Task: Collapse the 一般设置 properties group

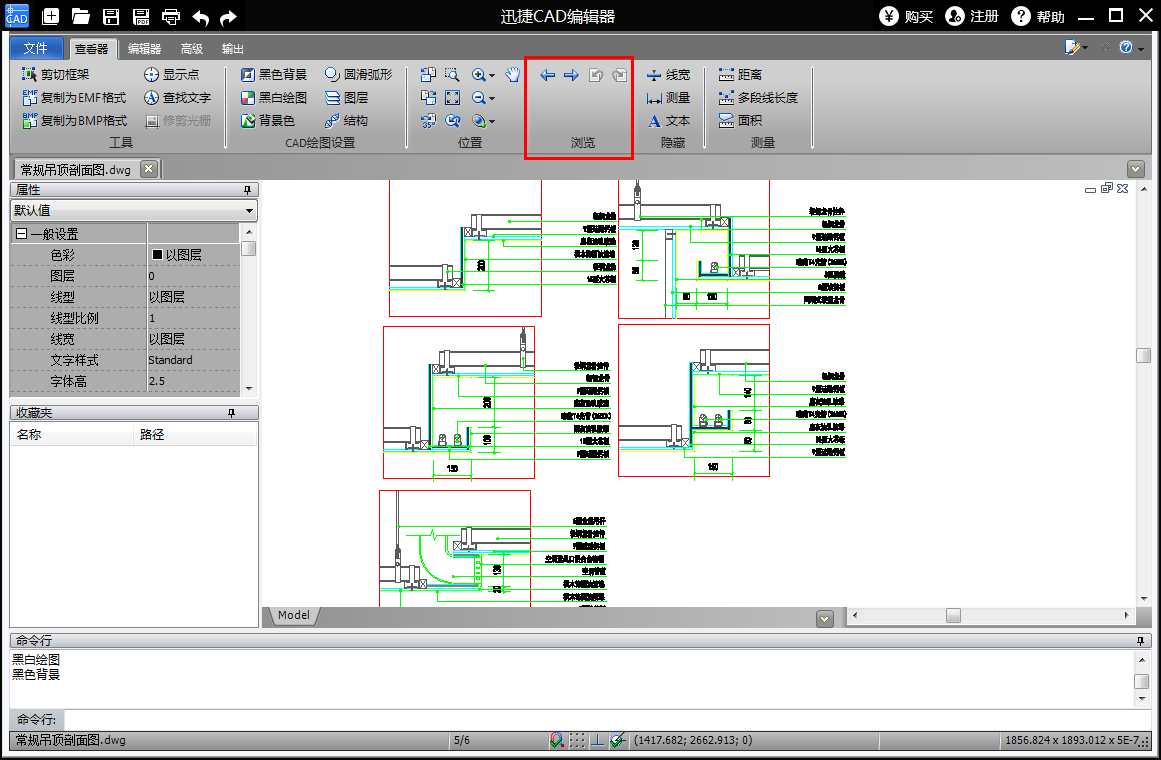Action: tap(21, 234)
